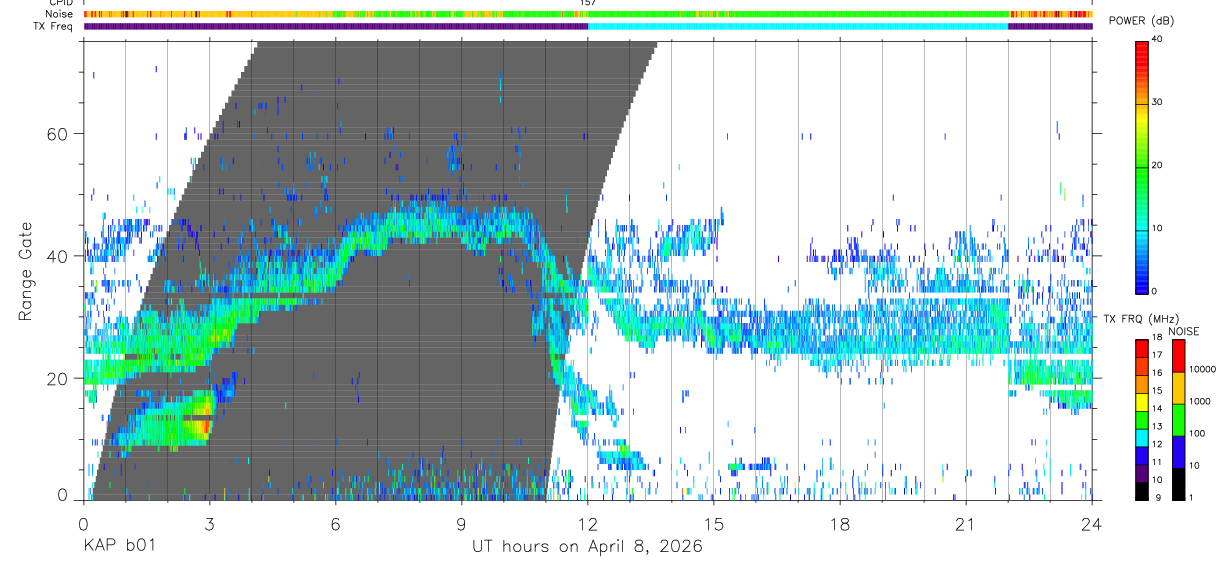1228x567 pixels.
Task: Click the 6 tick on UT hours axis
Action: 335,524
